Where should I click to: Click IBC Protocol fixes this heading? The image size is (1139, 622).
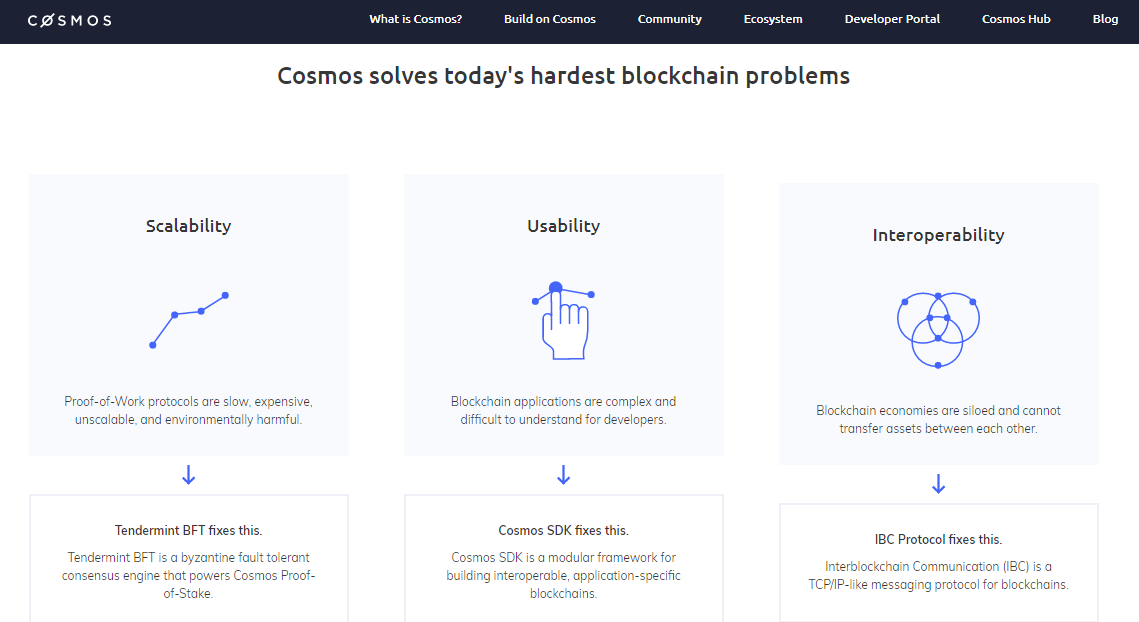(x=939, y=539)
